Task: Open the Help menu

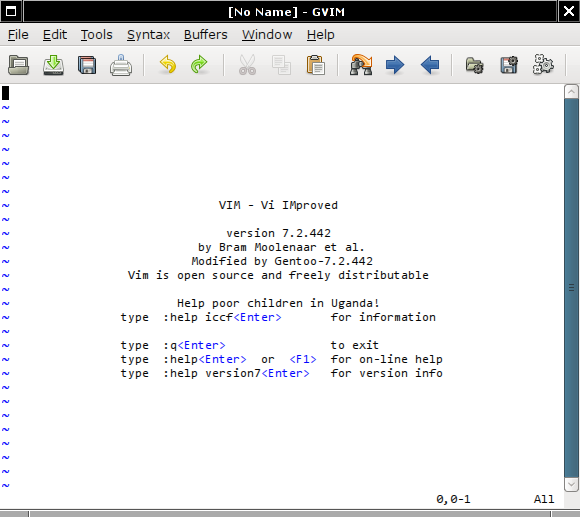Action: (320, 35)
